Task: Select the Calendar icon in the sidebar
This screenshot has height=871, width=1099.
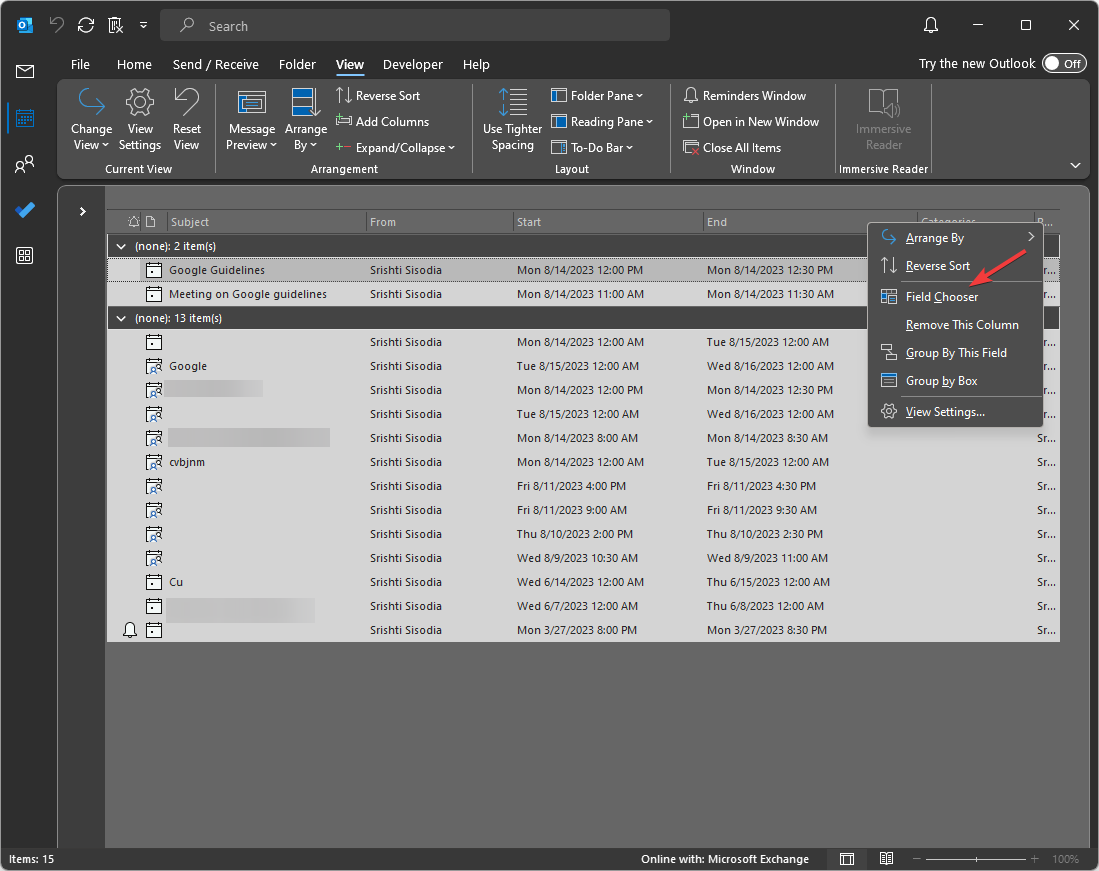Action: [x=24, y=117]
